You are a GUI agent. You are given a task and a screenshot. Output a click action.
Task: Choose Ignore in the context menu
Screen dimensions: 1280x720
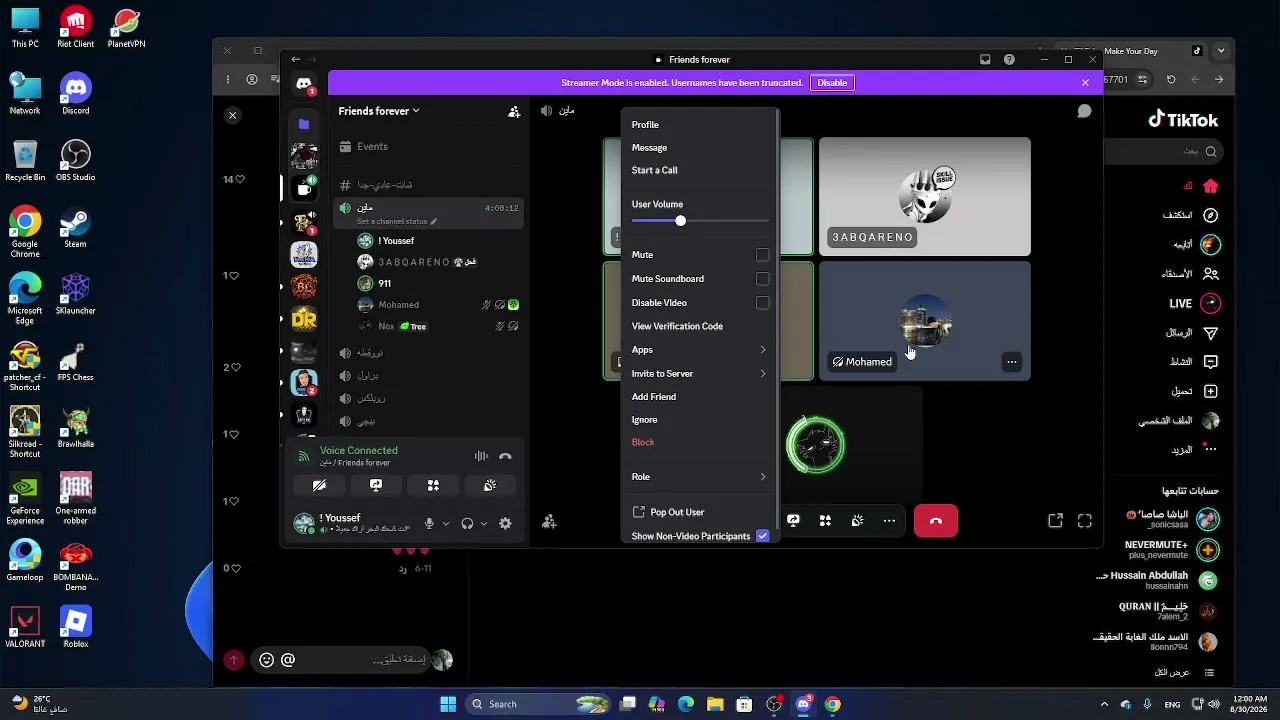pyautogui.click(x=699, y=420)
